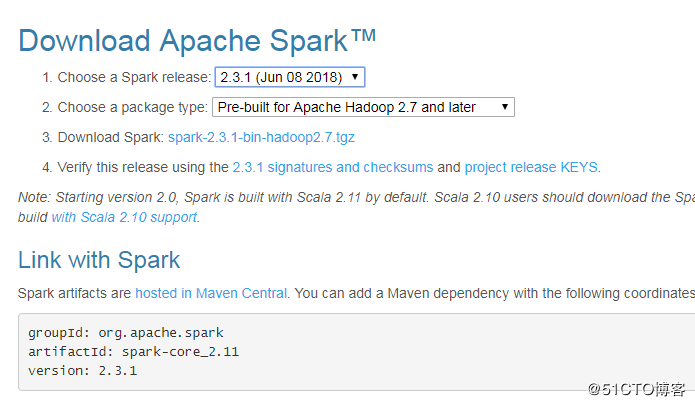Expand the package type dropdown
Image resolution: width=695 pixels, height=406 pixels.
click(x=363, y=107)
